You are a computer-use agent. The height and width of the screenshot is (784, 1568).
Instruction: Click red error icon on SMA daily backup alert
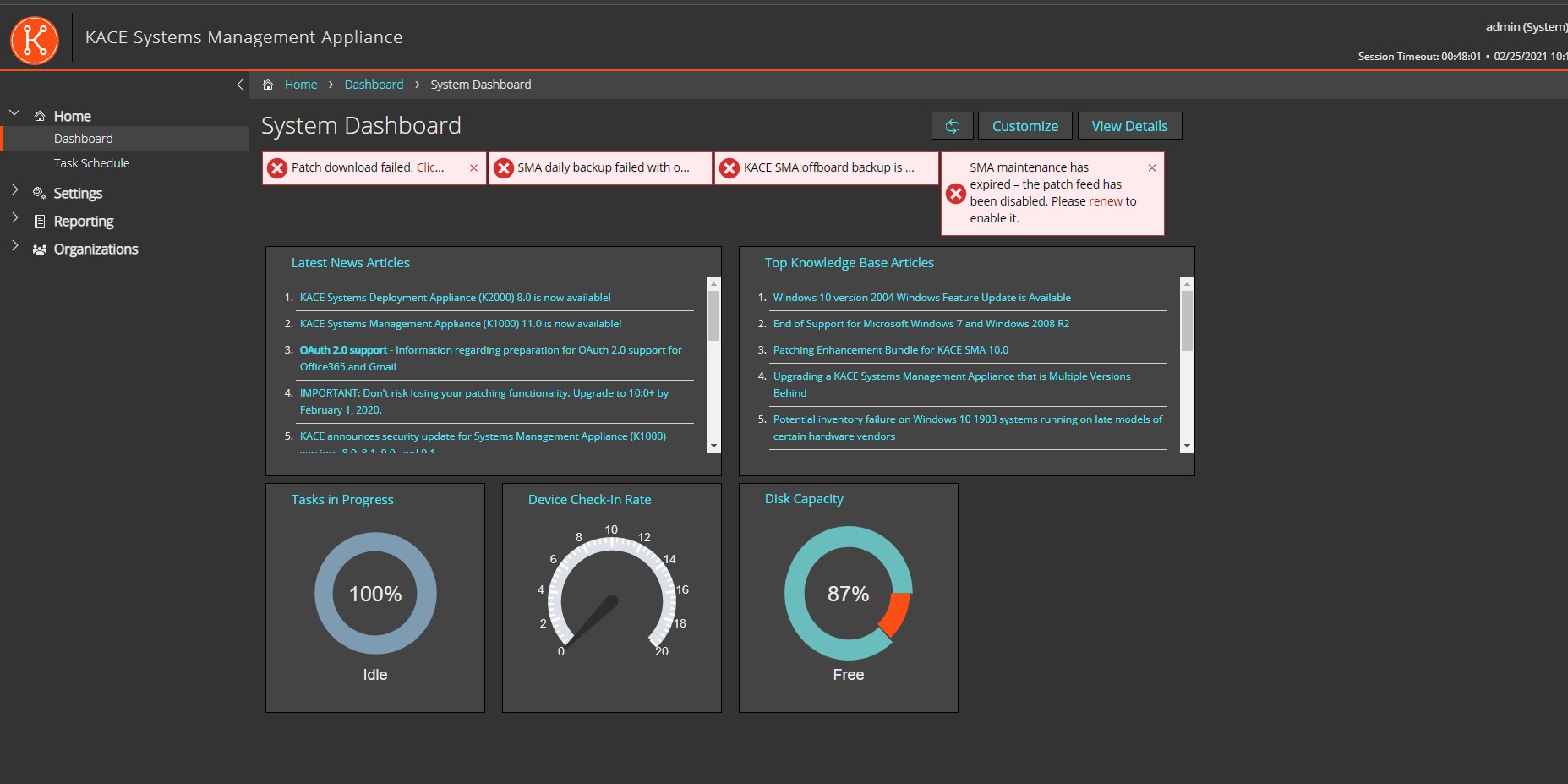coord(504,168)
